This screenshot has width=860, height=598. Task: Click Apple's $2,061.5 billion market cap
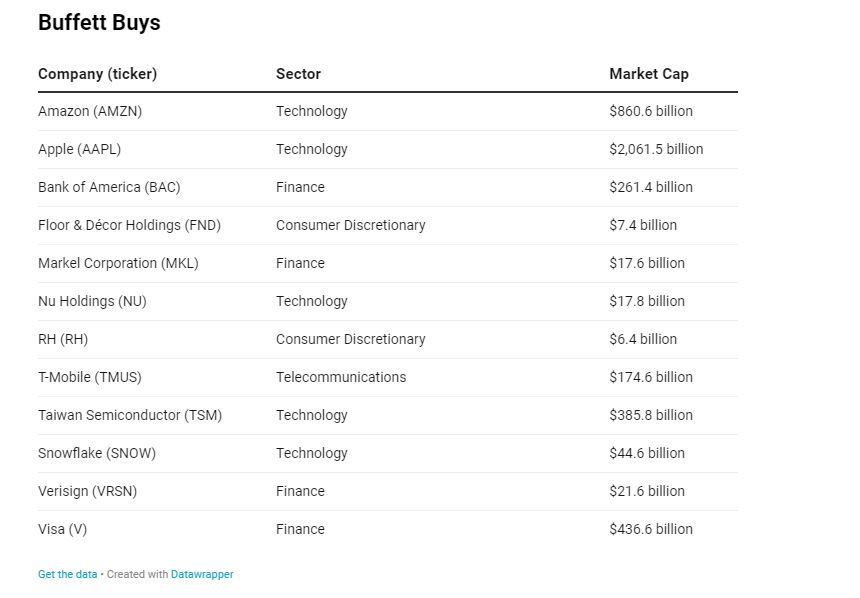(656, 150)
